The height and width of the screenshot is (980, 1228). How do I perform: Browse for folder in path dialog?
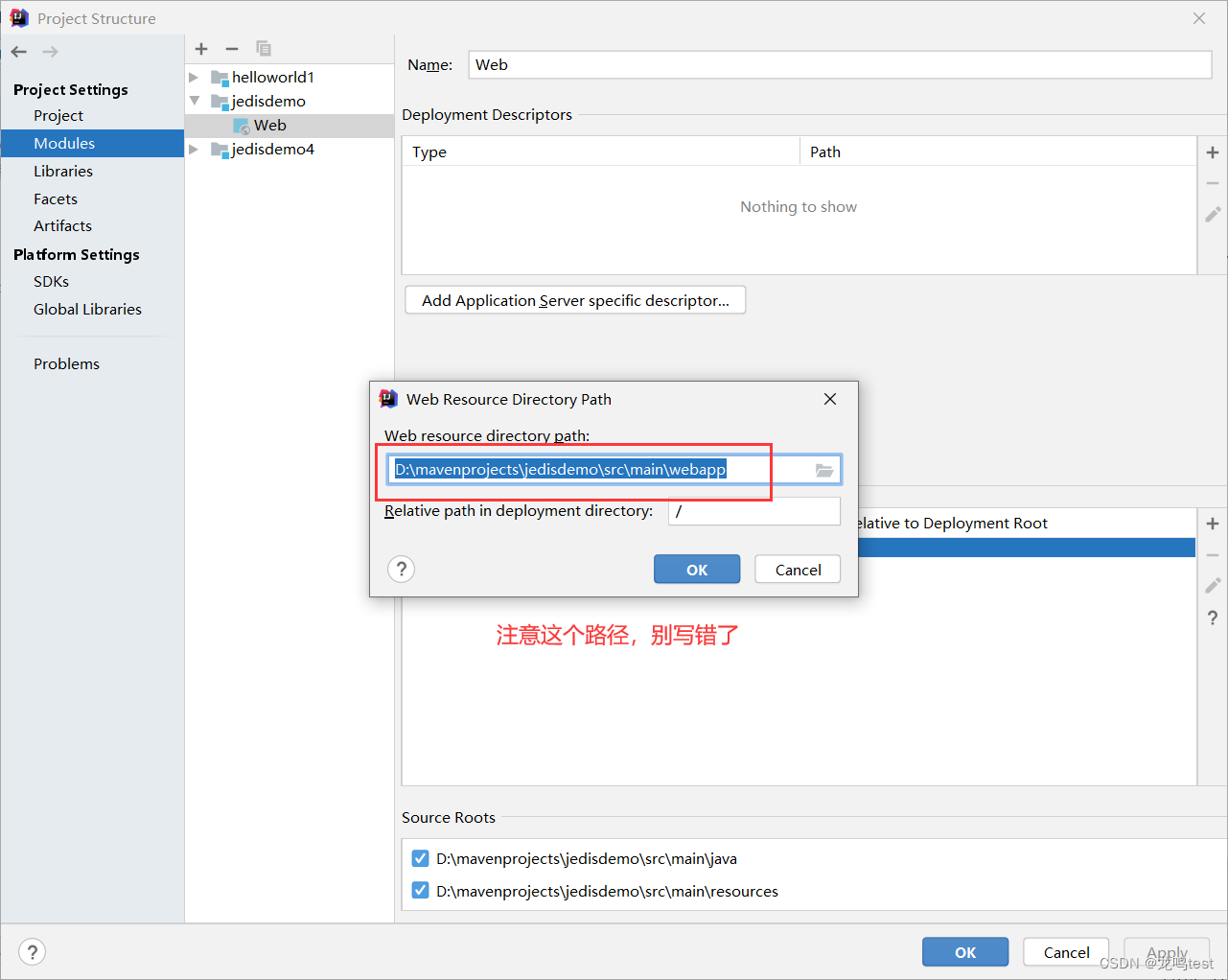[x=824, y=470]
